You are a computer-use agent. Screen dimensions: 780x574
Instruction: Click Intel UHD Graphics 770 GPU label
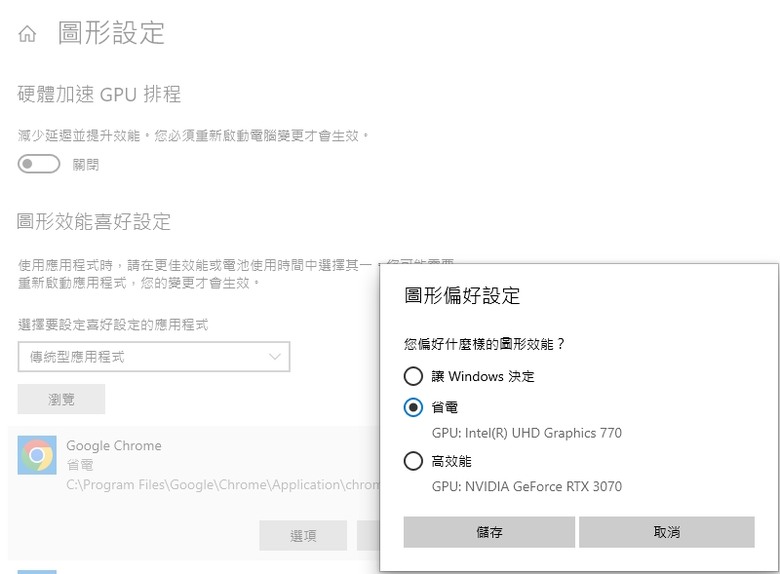coord(527,433)
